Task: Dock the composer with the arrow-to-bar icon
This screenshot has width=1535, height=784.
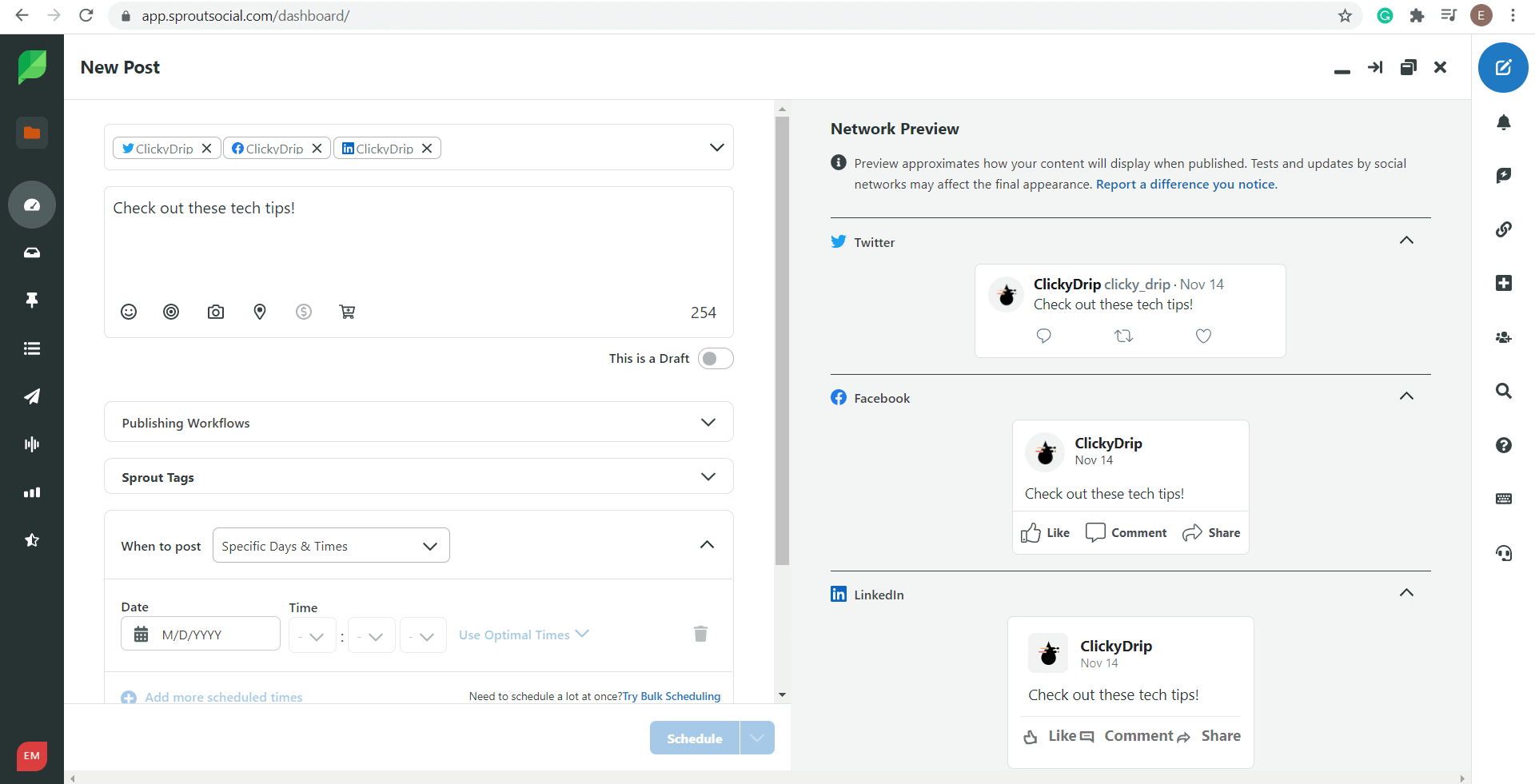Action: coord(1375,67)
